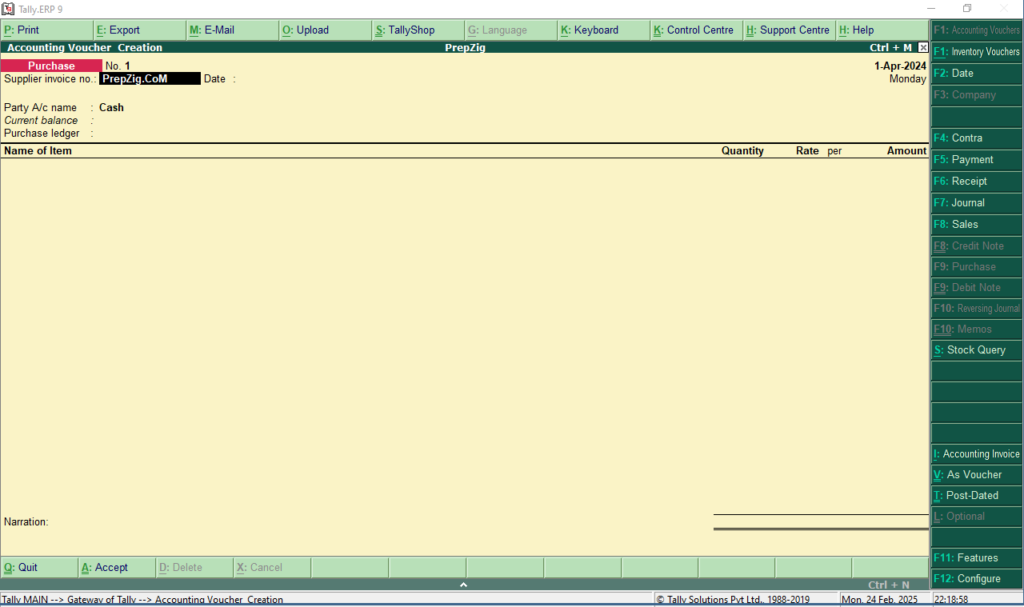Toggle V: As Voucher mode

pyautogui.click(x=976, y=475)
